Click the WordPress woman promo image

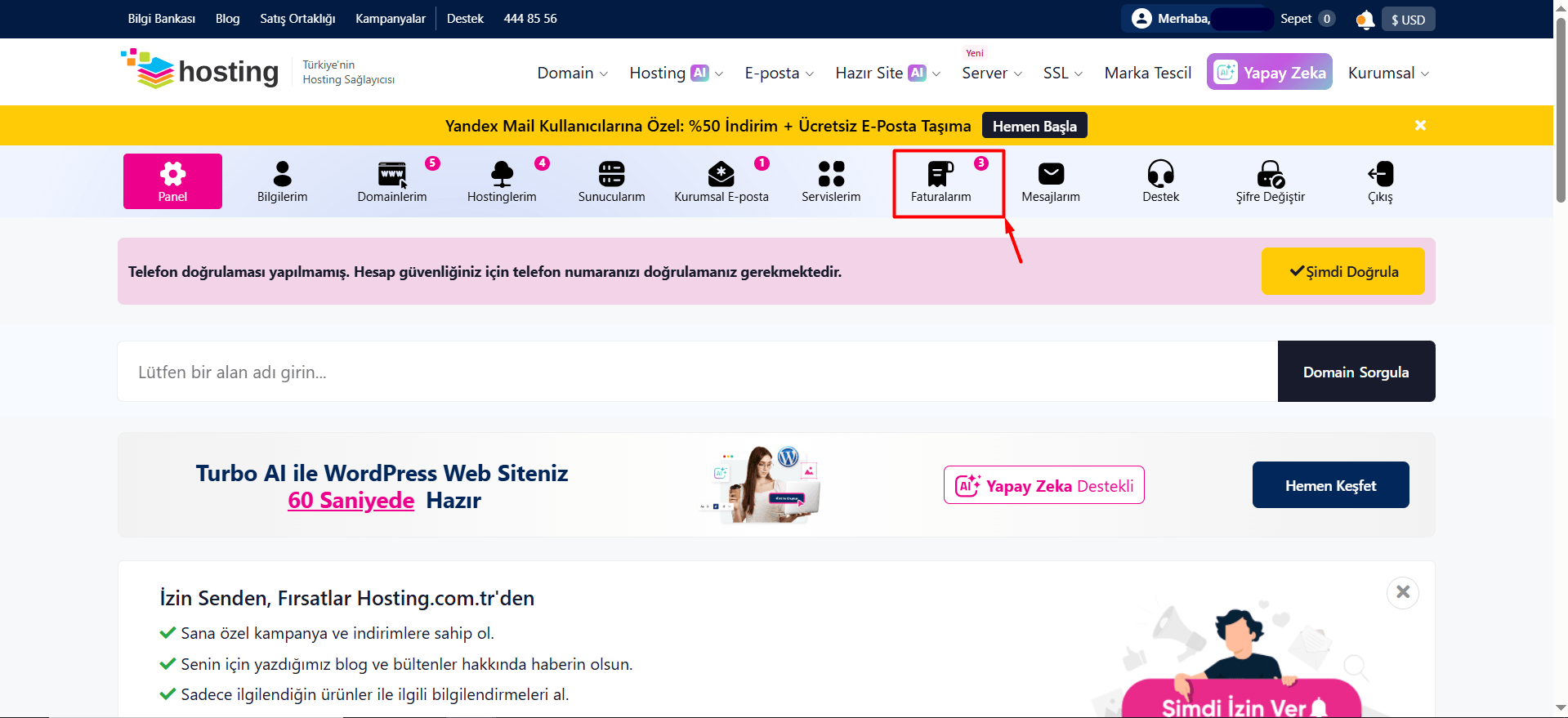coord(761,484)
